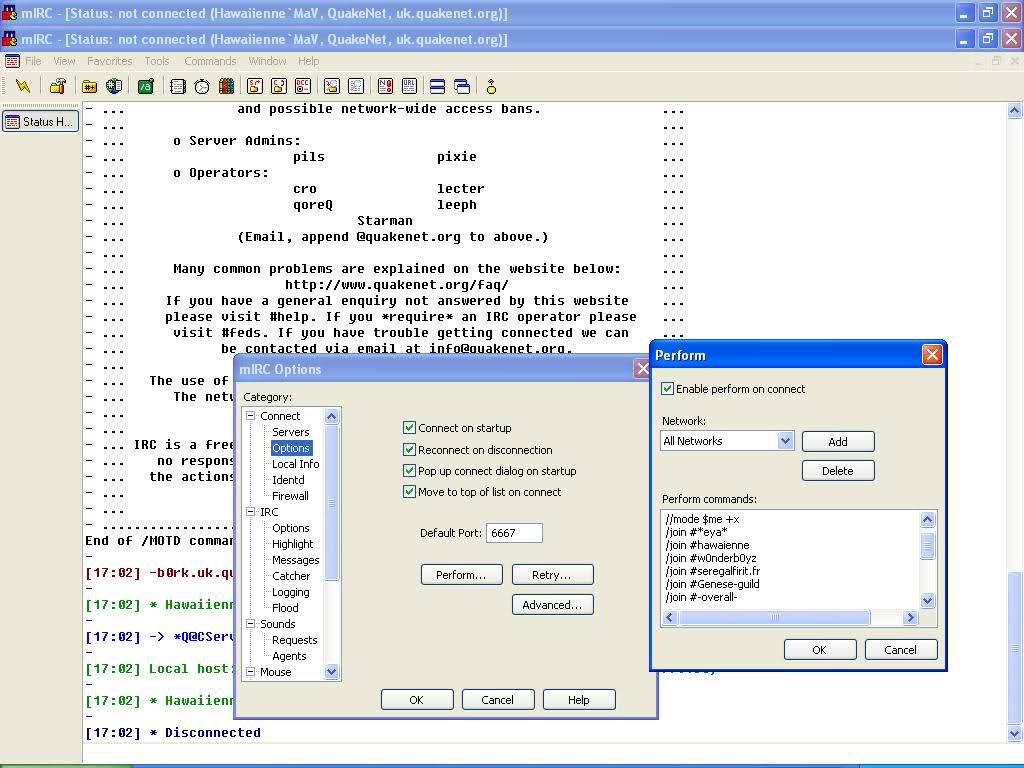Select Flood under IRC category
The width and height of the screenshot is (1024, 768).
click(x=285, y=607)
